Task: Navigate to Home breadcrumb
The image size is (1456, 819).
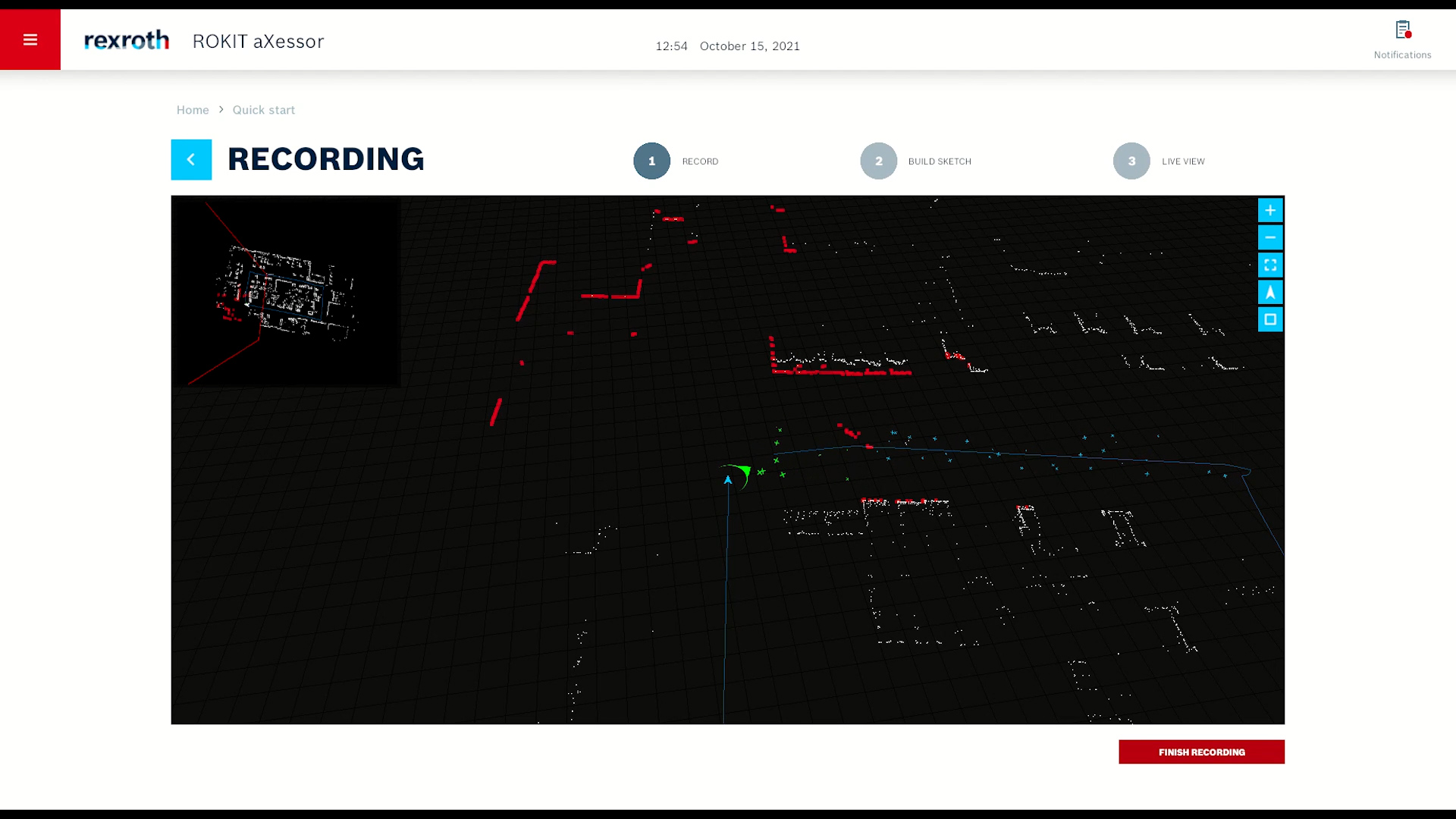Action: pyautogui.click(x=193, y=110)
